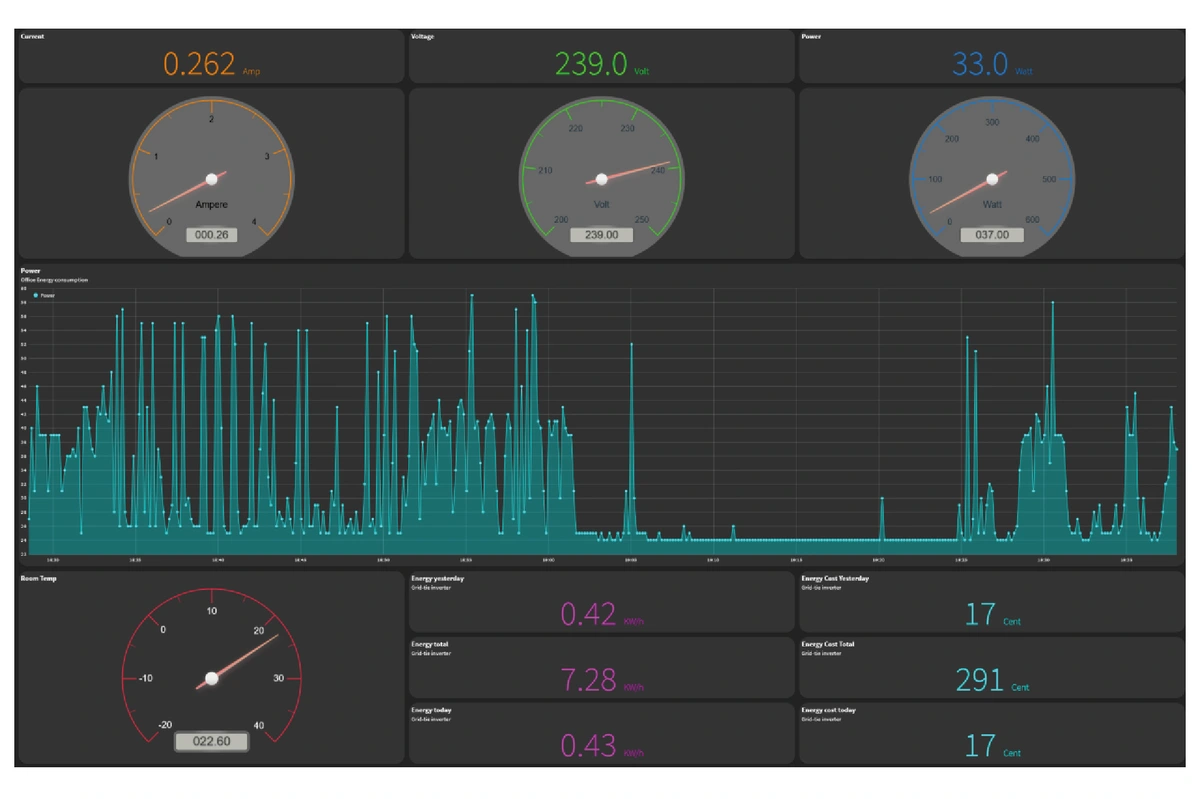Click the 0.43 kWh Energy today value
Viewport: 1200px width, 799px height.
point(602,746)
